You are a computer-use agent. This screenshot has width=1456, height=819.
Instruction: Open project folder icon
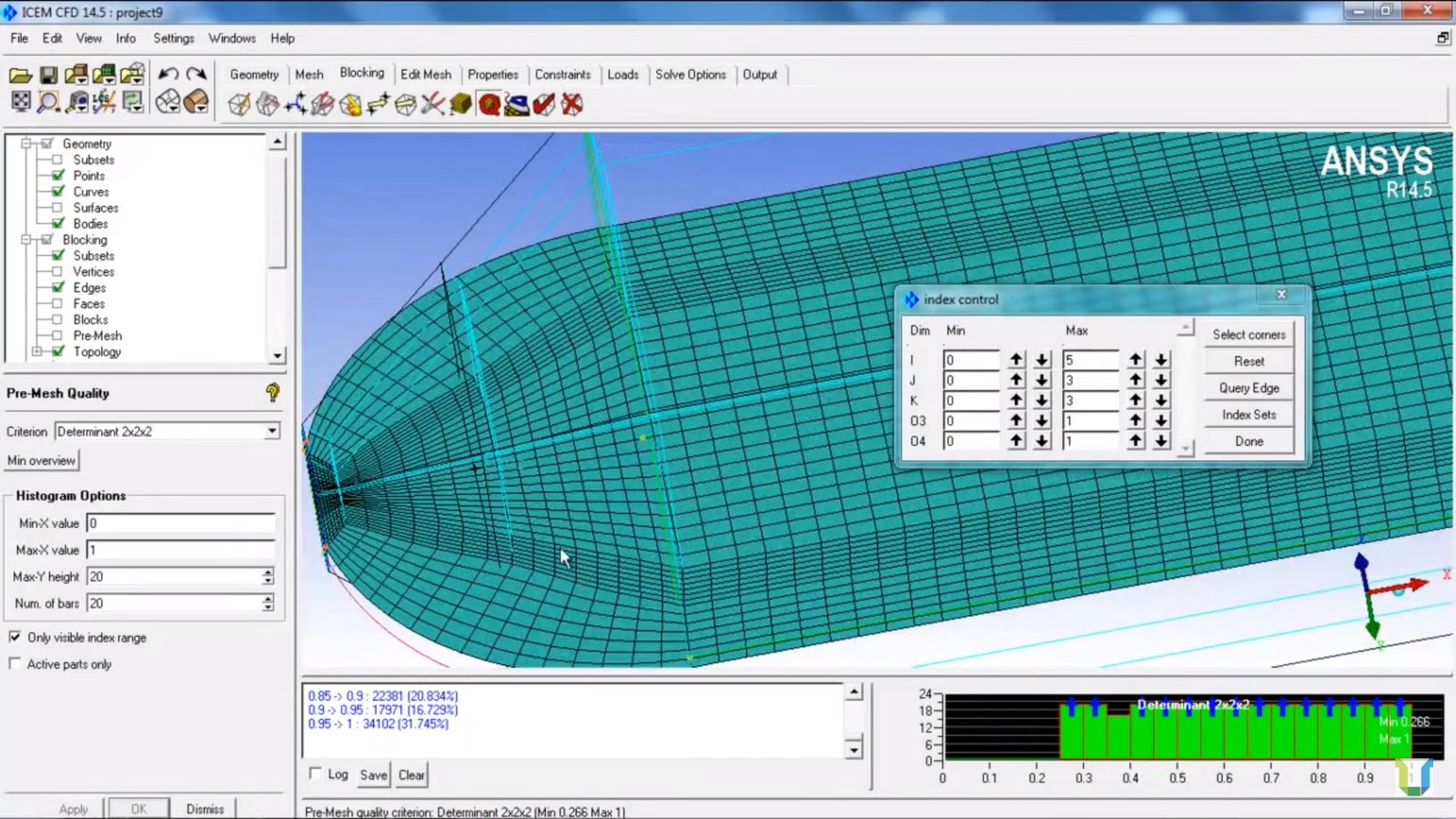(20, 75)
